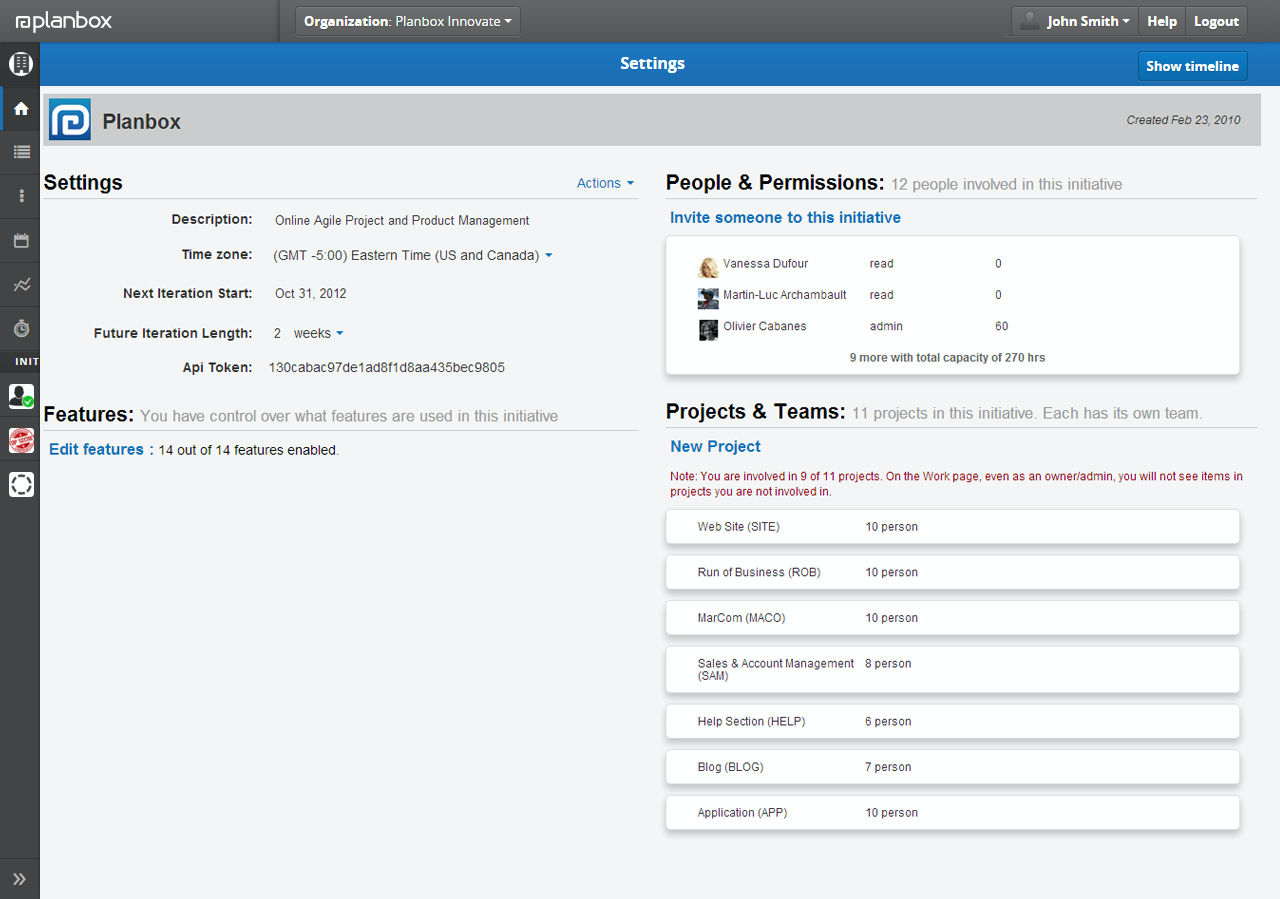This screenshot has height=899, width=1280.
Task: Click John Smith's profile picture icon
Action: pos(1028,21)
